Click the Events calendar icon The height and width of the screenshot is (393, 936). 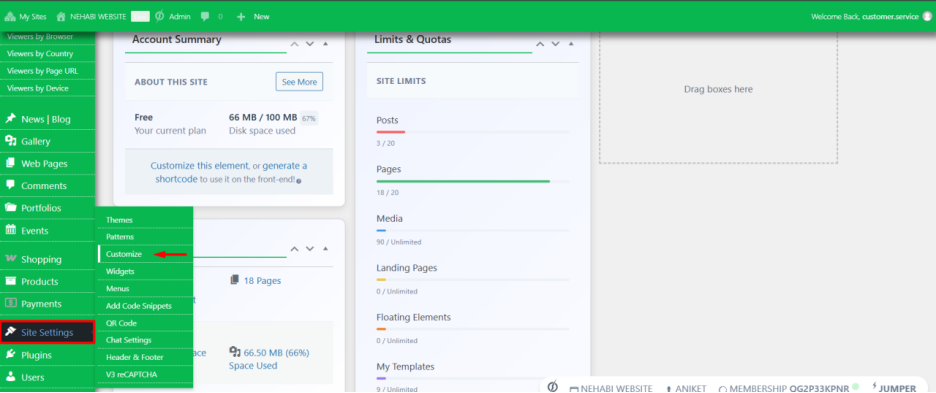click(x=10, y=230)
